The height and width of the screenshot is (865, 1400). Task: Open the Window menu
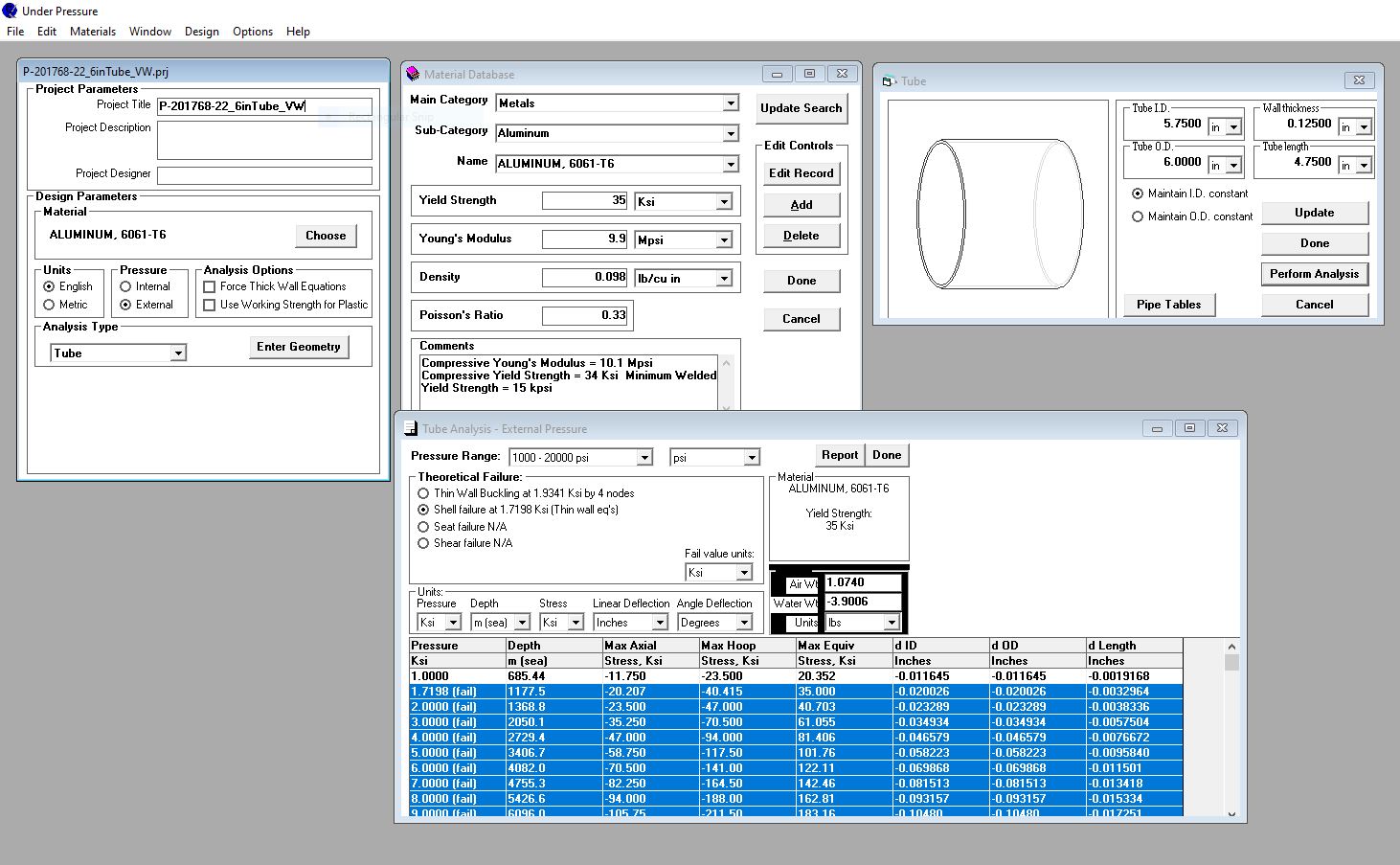[x=150, y=32]
